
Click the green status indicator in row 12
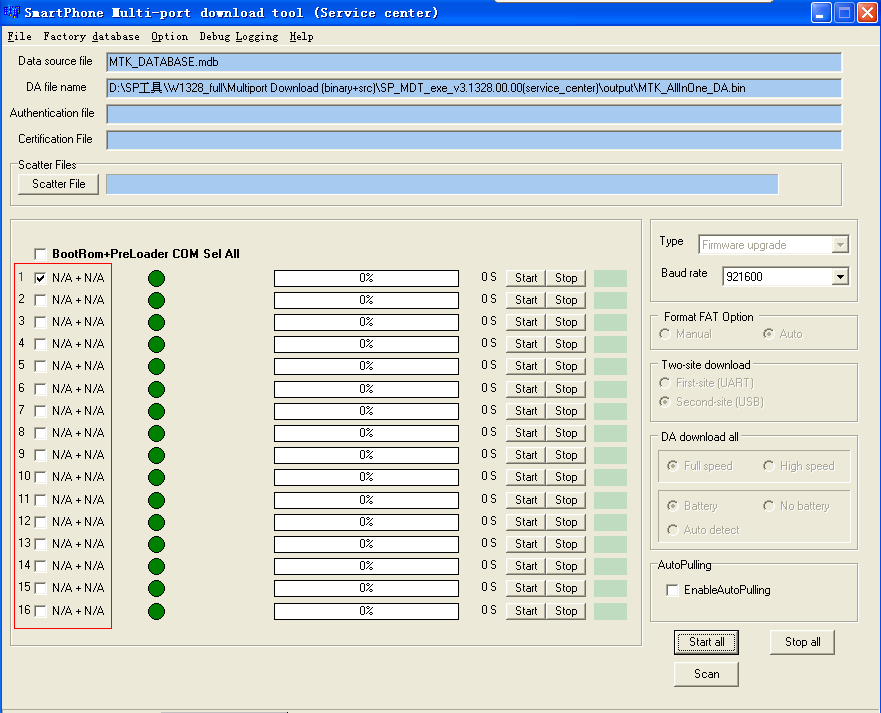click(x=156, y=522)
